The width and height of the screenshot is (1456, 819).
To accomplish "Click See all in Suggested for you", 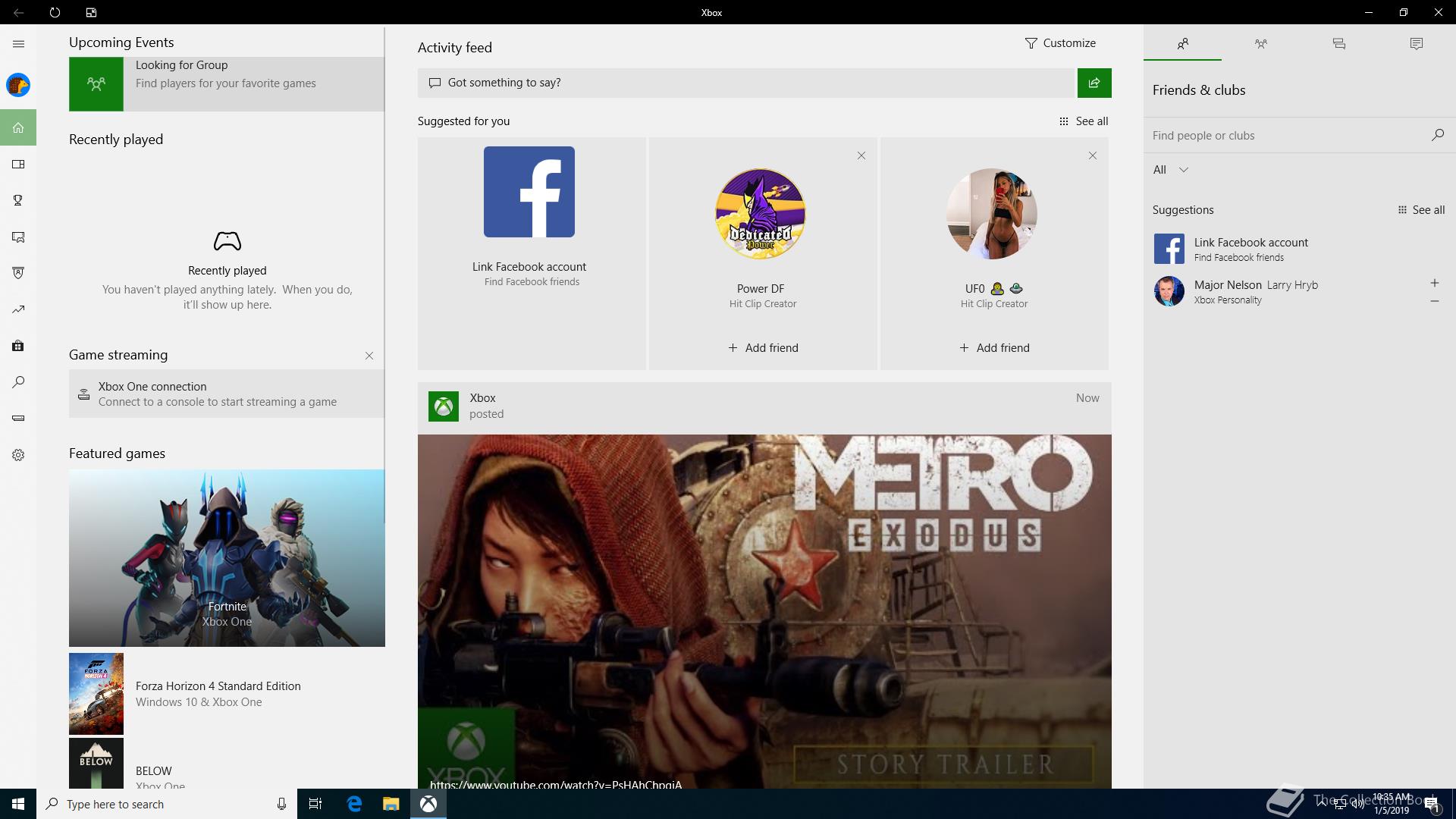I will point(1084,121).
